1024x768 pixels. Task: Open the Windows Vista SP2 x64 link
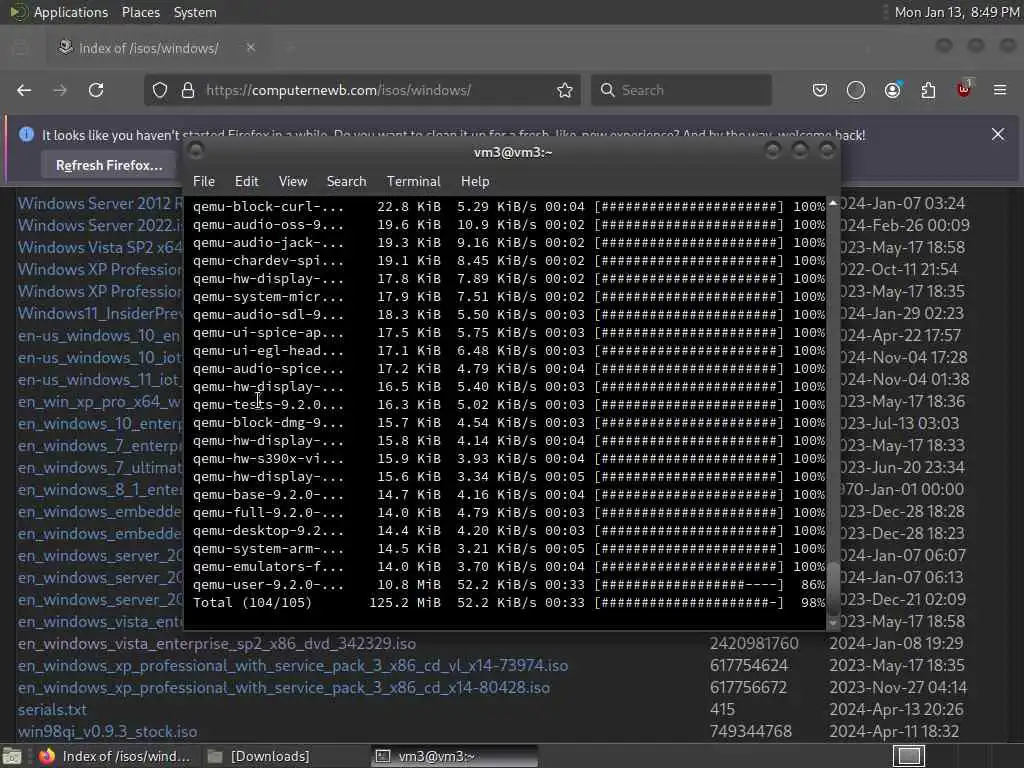click(x=101, y=248)
